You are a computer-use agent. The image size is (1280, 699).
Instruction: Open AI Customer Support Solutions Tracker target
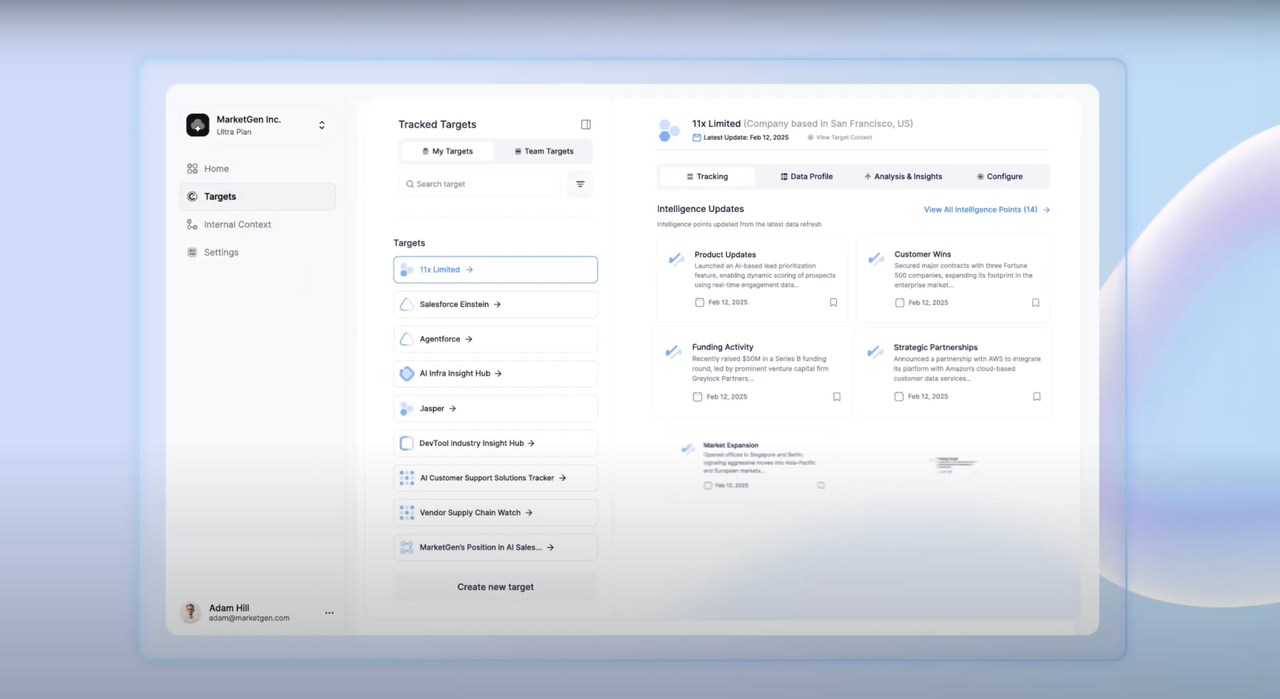[x=496, y=478]
